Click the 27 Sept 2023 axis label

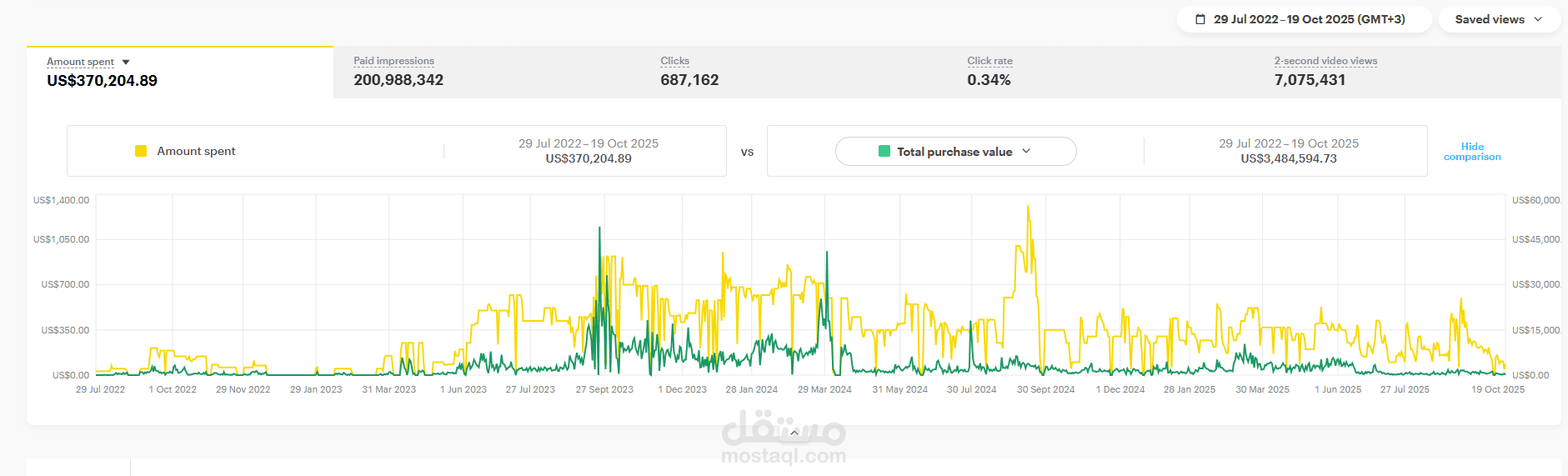[x=604, y=389]
